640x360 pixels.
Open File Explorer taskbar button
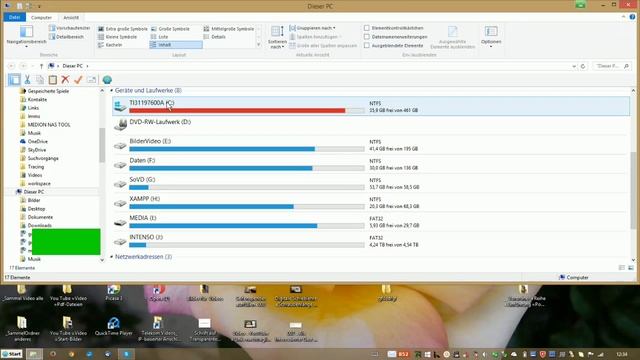[34, 354]
